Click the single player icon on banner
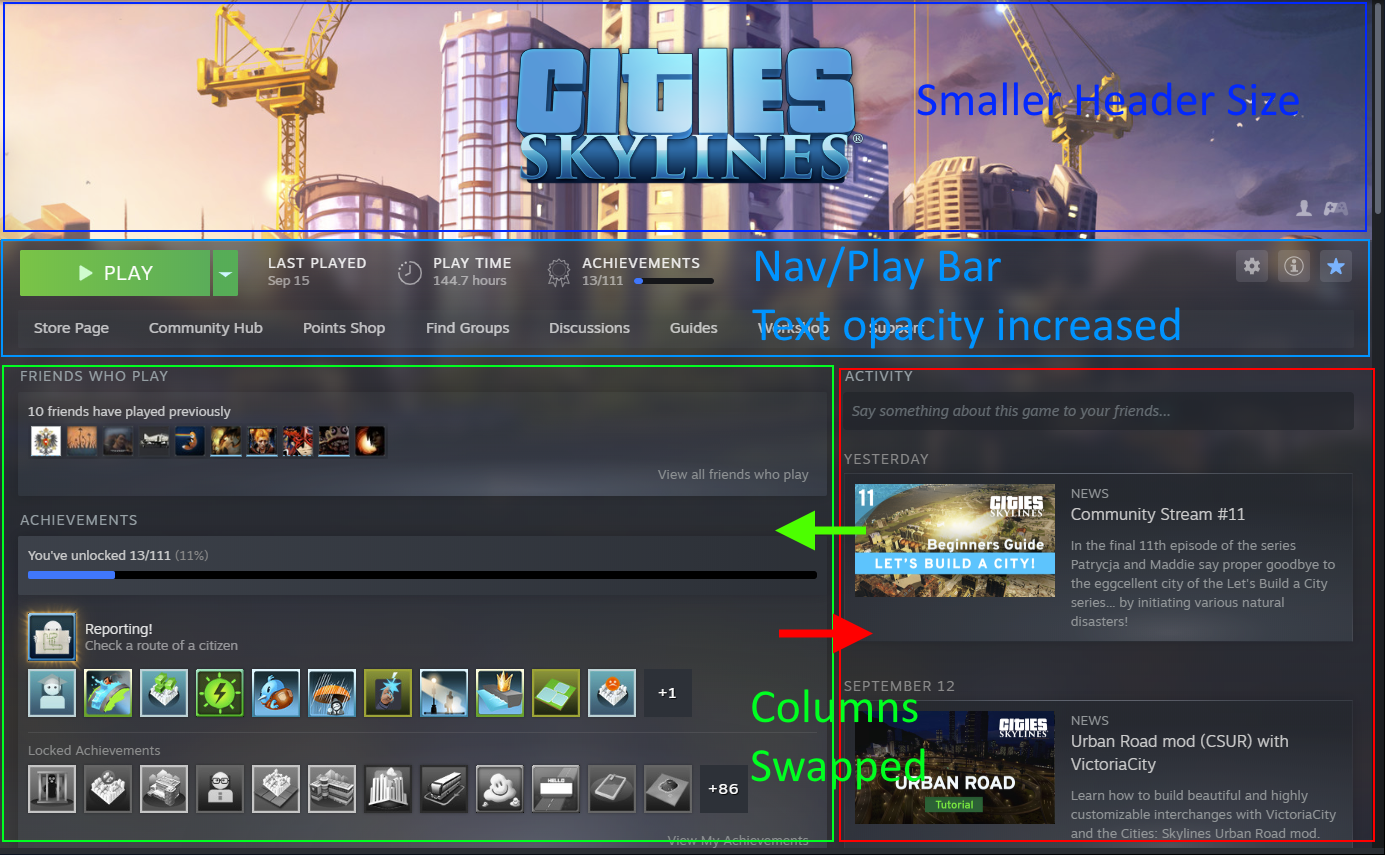1385x855 pixels. pyautogui.click(x=1304, y=208)
